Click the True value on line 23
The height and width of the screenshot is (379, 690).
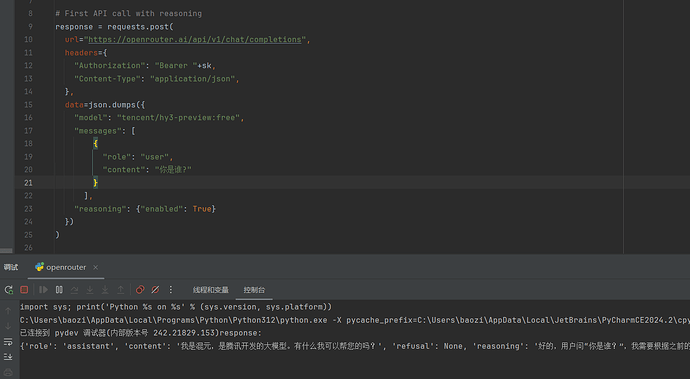(x=202, y=209)
